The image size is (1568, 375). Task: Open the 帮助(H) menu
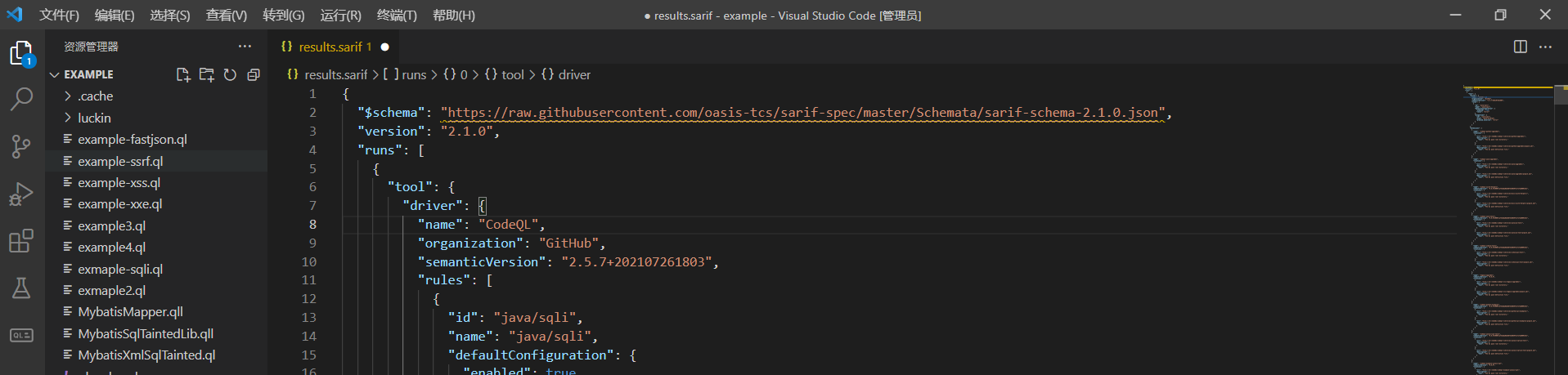coord(453,15)
